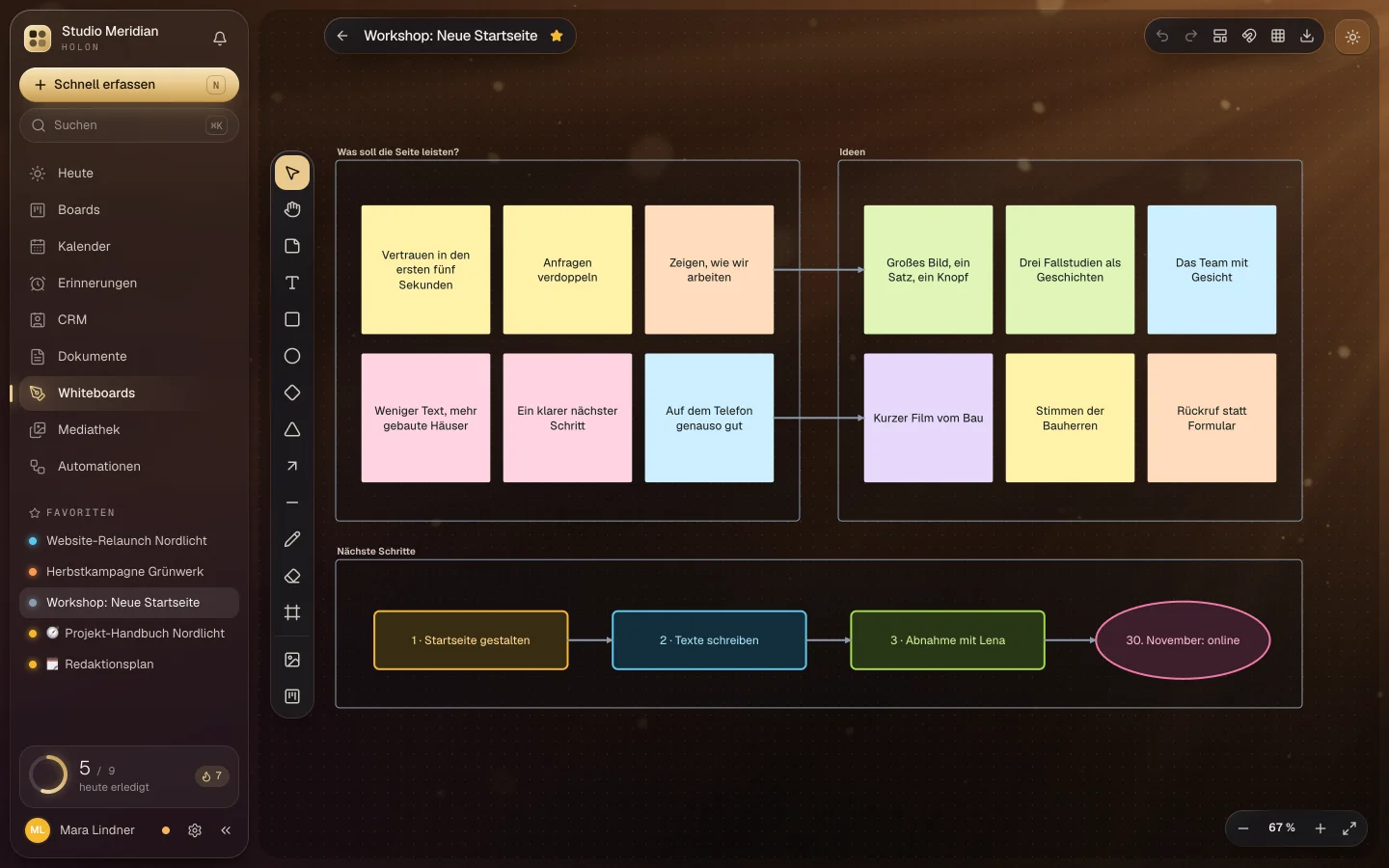Navigate to CRM
The height and width of the screenshot is (868, 1389).
tap(129, 320)
